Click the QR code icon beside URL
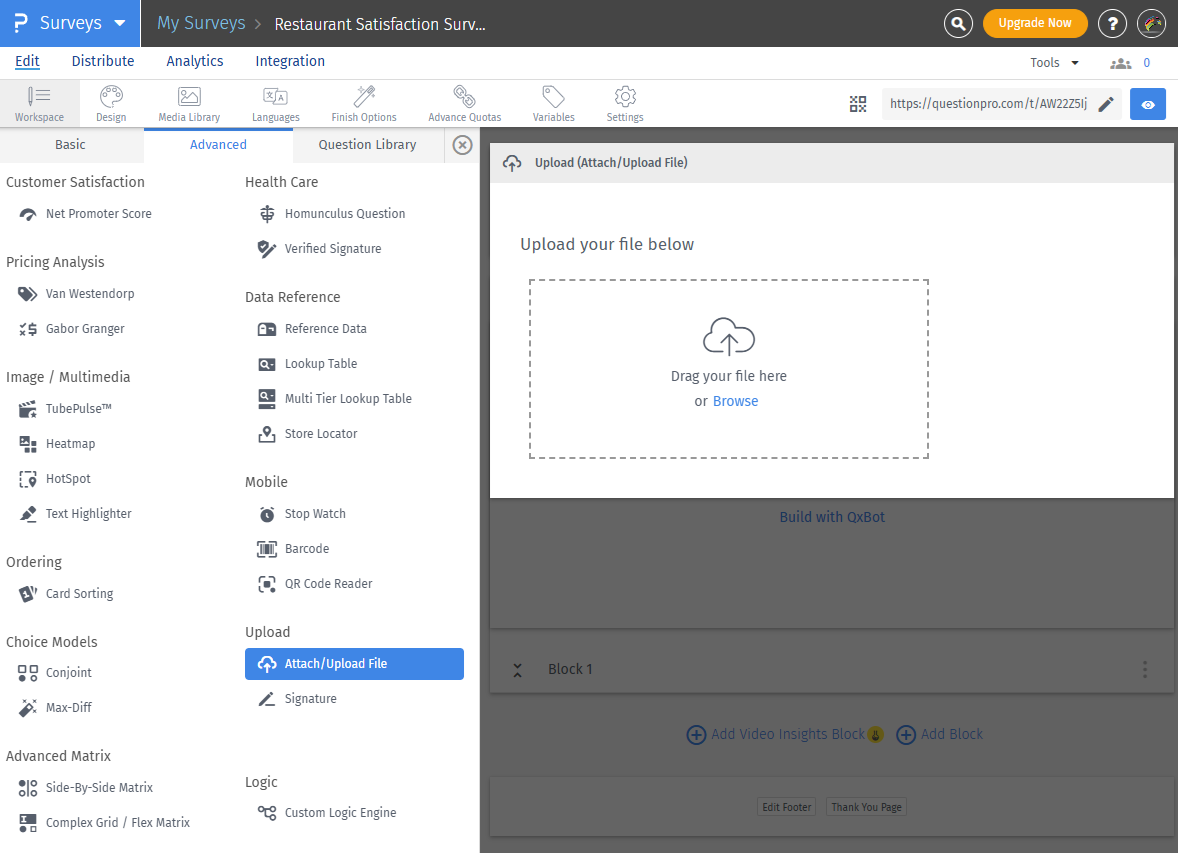 pos(858,104)
